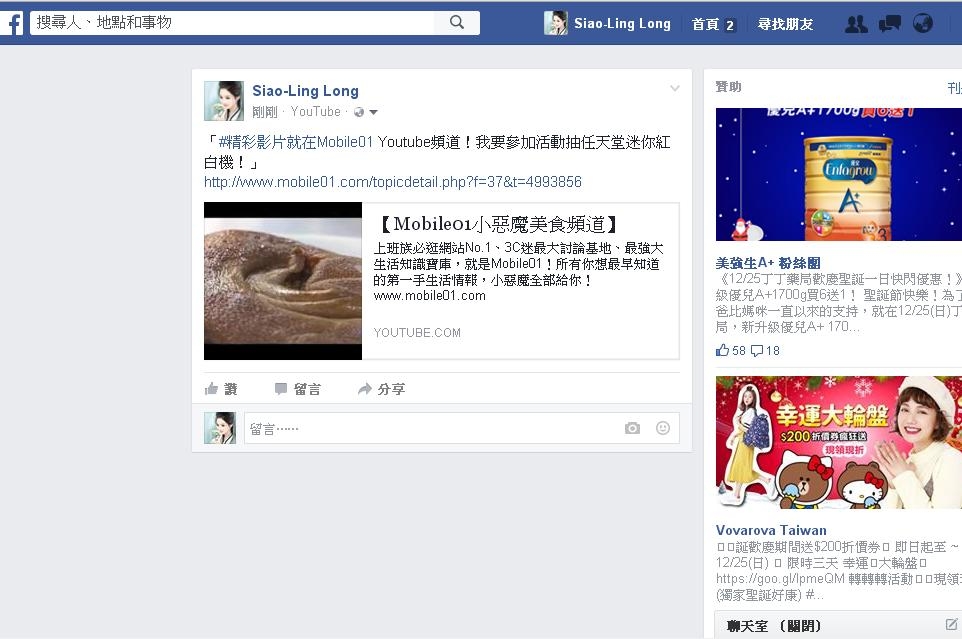Like the post with the 讚 button
The width and height of the screenshot is (962, 639).
tap(221, 389)
